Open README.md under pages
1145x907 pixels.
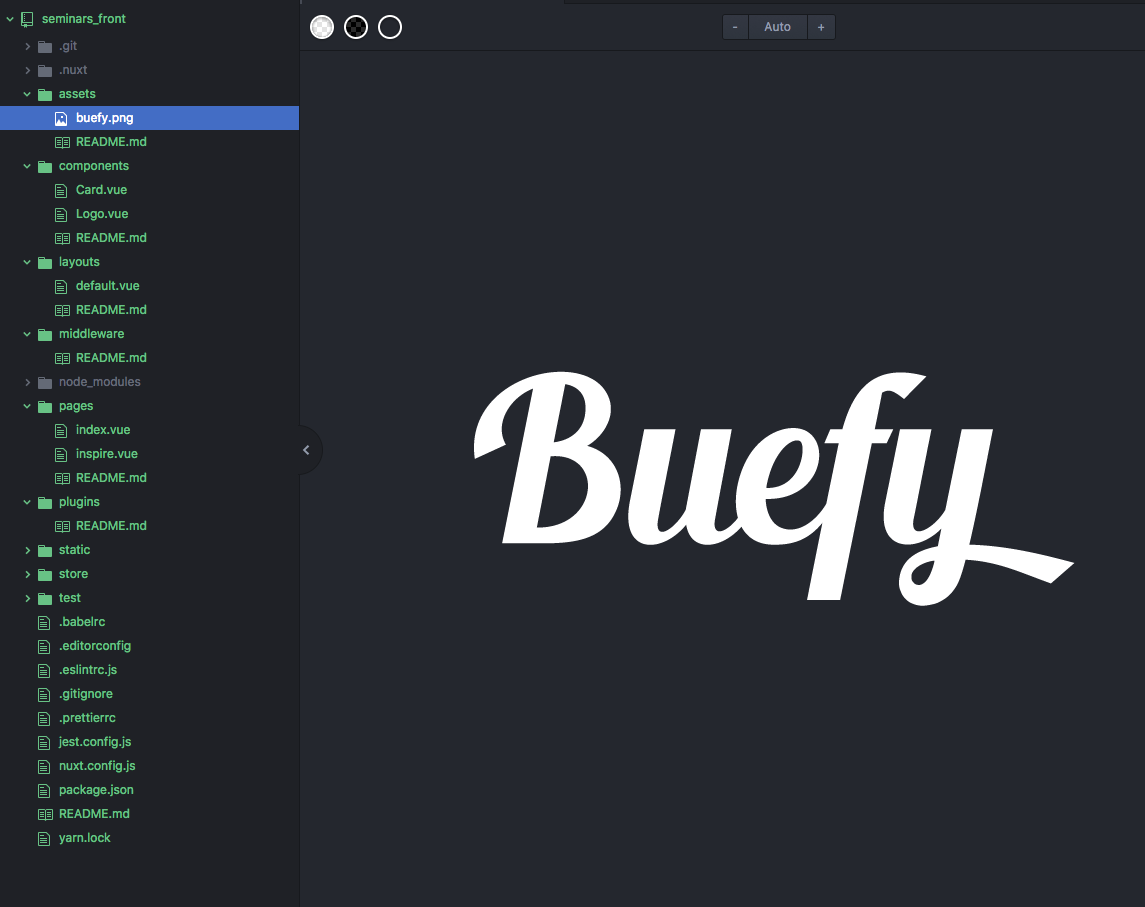111,478
